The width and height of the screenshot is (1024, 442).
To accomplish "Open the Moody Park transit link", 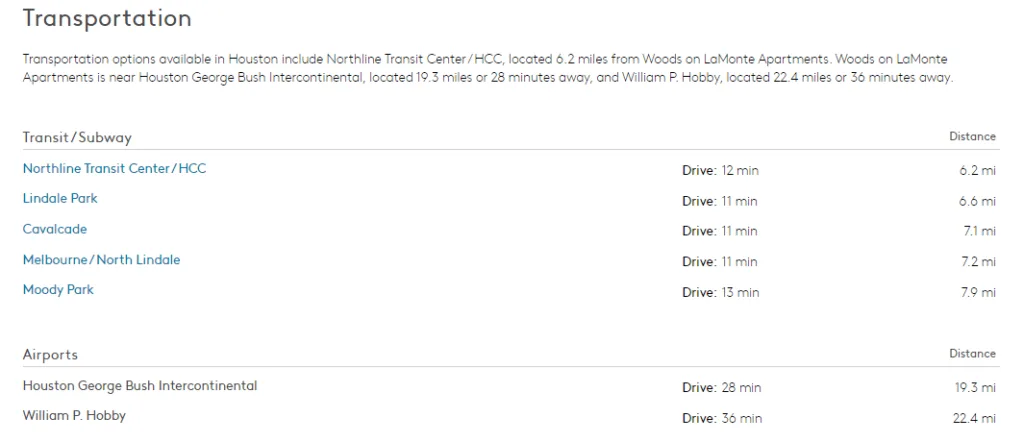I will tap(58, 290).
